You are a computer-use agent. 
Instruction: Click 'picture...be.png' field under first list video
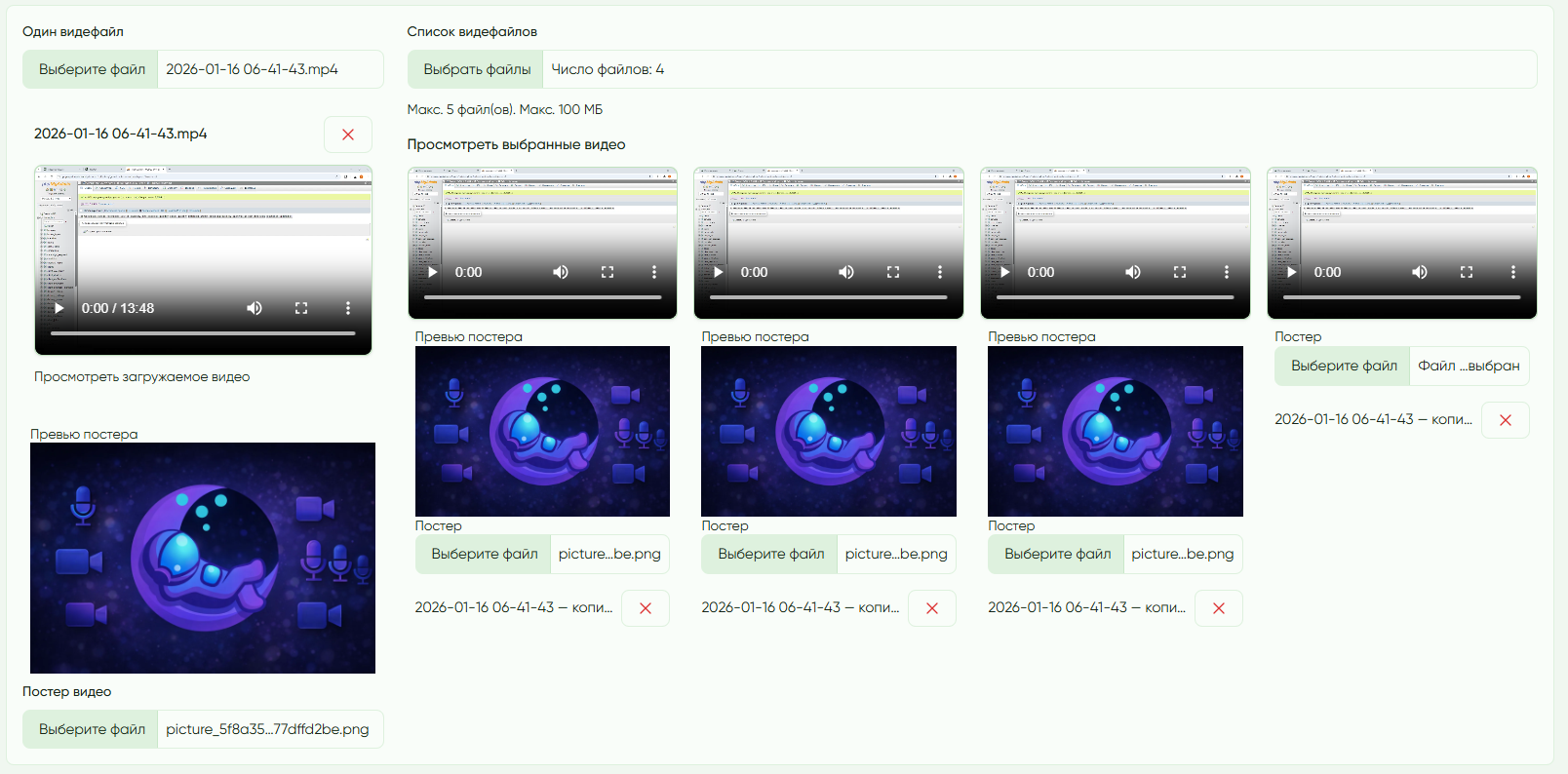(609, 554)
